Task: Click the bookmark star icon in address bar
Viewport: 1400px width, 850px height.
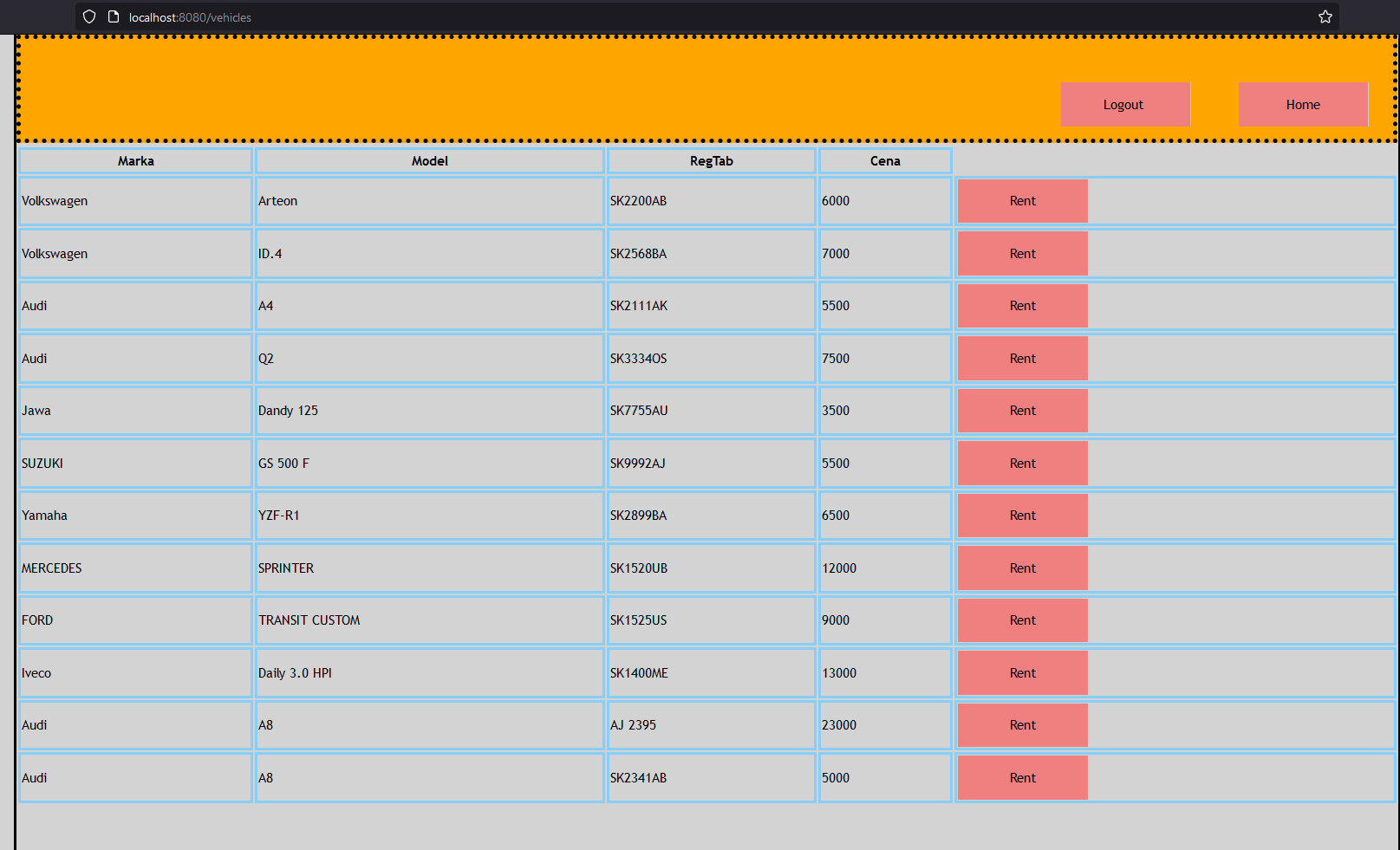Action: coord(1325,16)
